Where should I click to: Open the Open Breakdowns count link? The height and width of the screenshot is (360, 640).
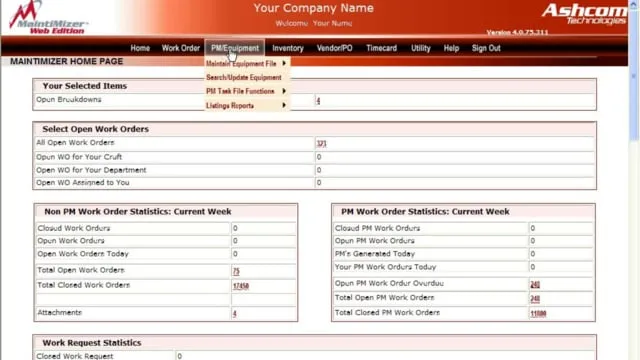point(318,101)
